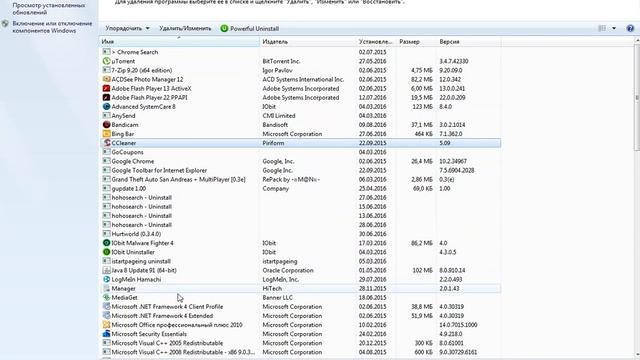Screen dimensions: 640x360
Task: Select Microsoft Visual C++ 2008 Redistributable x86
Action: coord(300,352)
